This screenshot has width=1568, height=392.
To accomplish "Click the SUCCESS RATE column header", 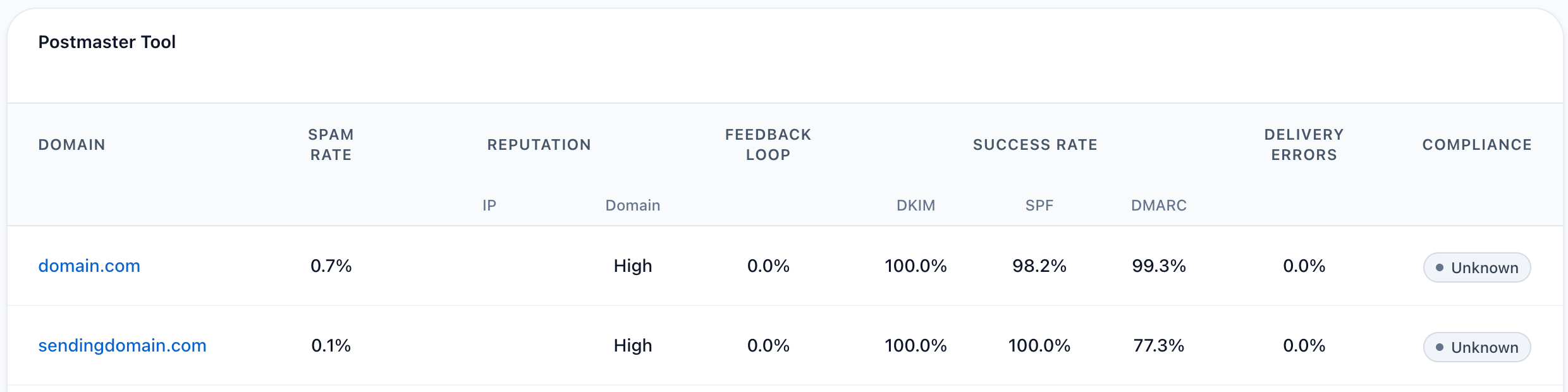I will pos(1035,144).
